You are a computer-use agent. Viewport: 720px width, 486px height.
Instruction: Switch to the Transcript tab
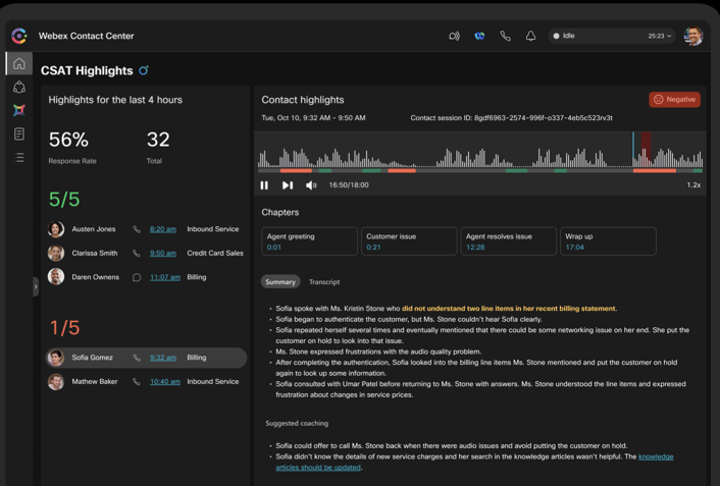click(324, 282)
